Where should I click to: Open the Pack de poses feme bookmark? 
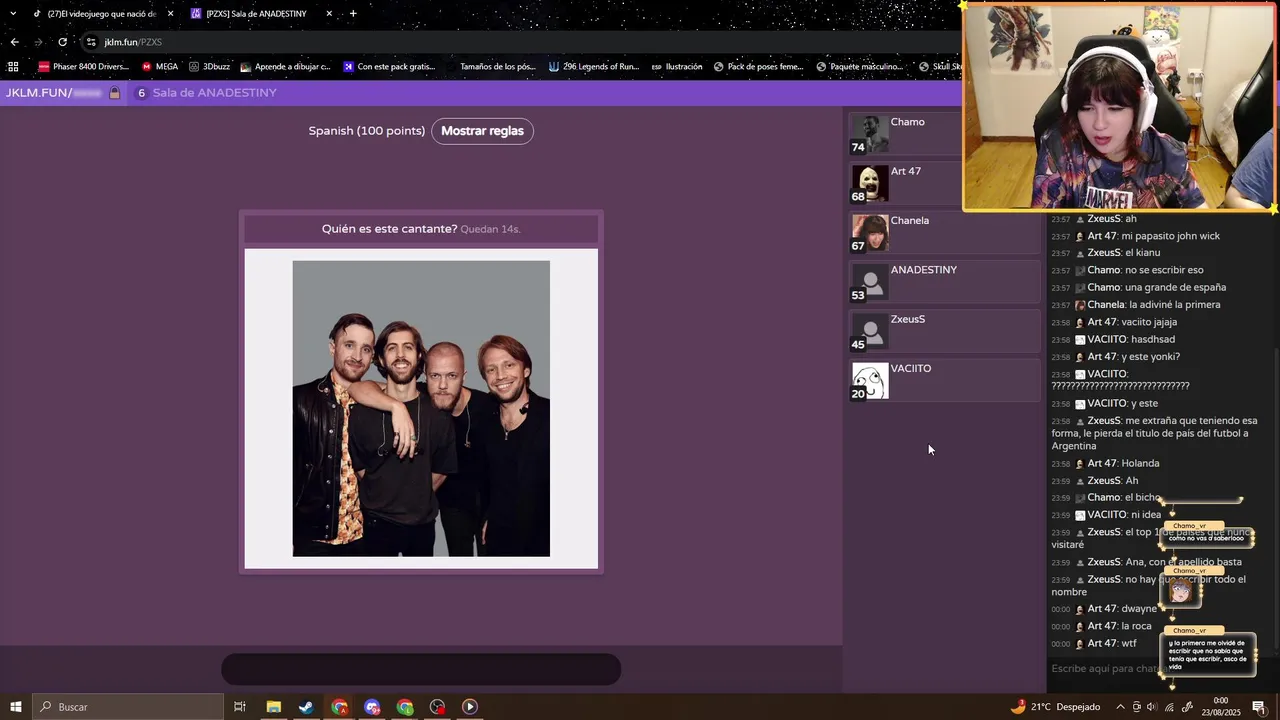(758, 67)
